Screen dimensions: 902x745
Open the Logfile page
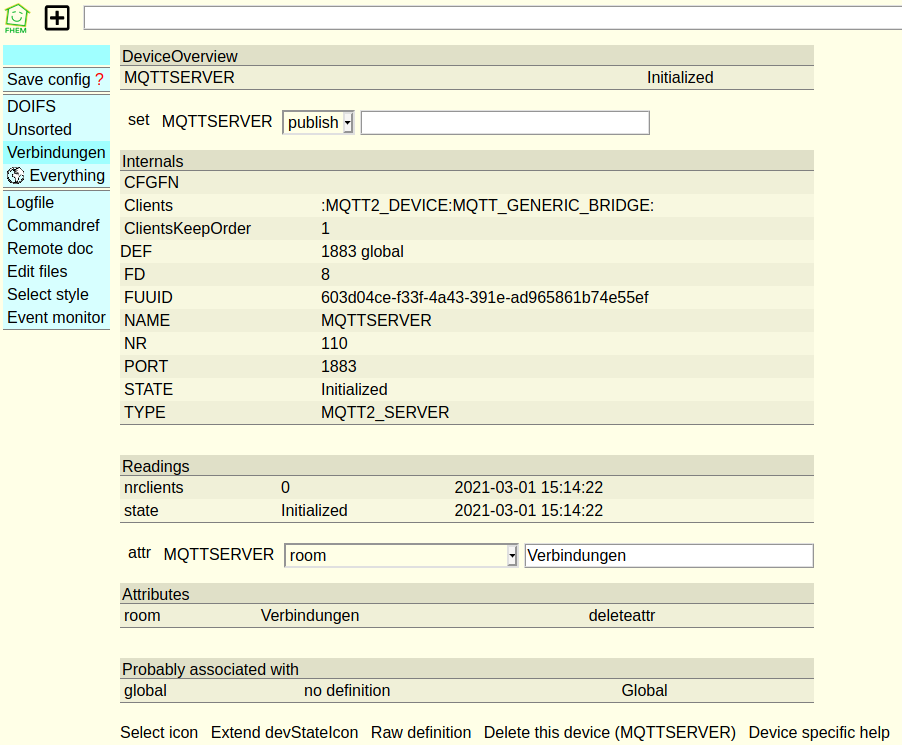[31, 202]
